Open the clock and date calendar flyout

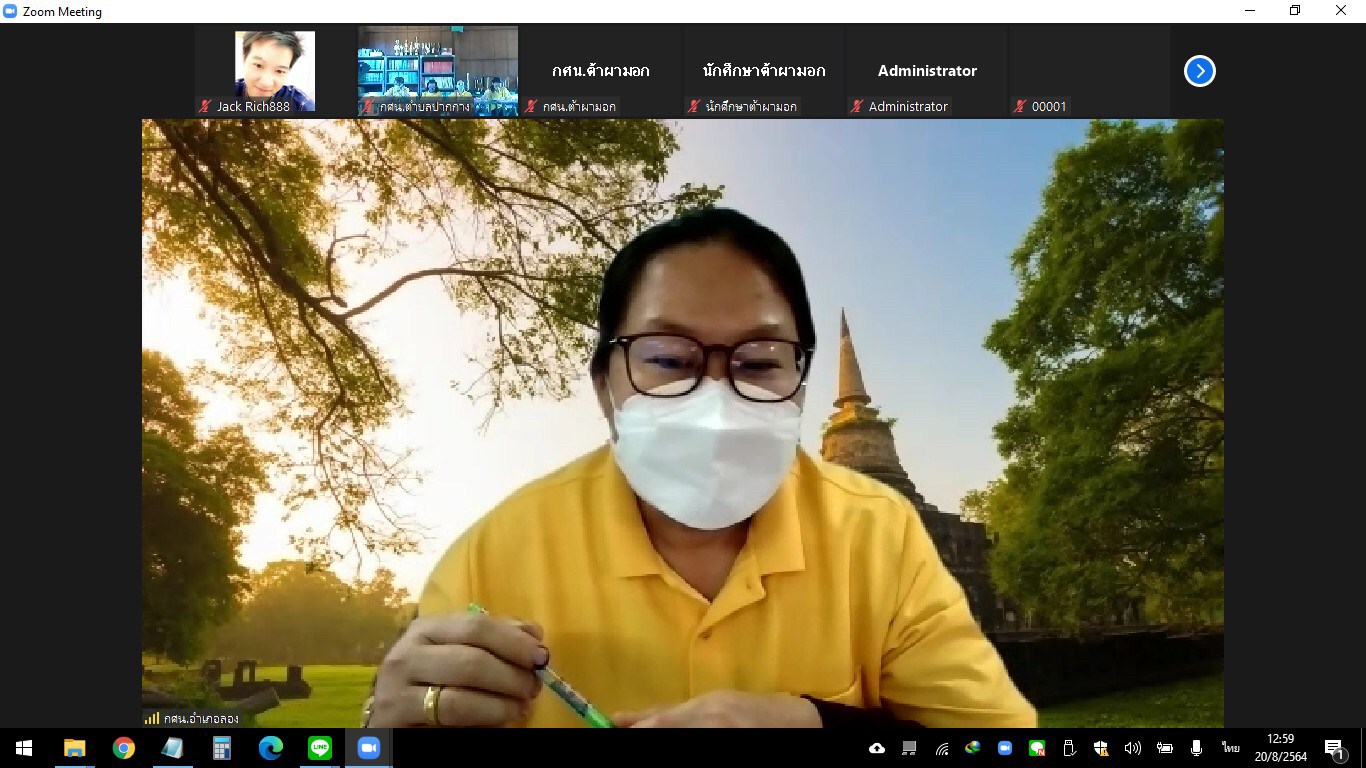(1280, 748)
